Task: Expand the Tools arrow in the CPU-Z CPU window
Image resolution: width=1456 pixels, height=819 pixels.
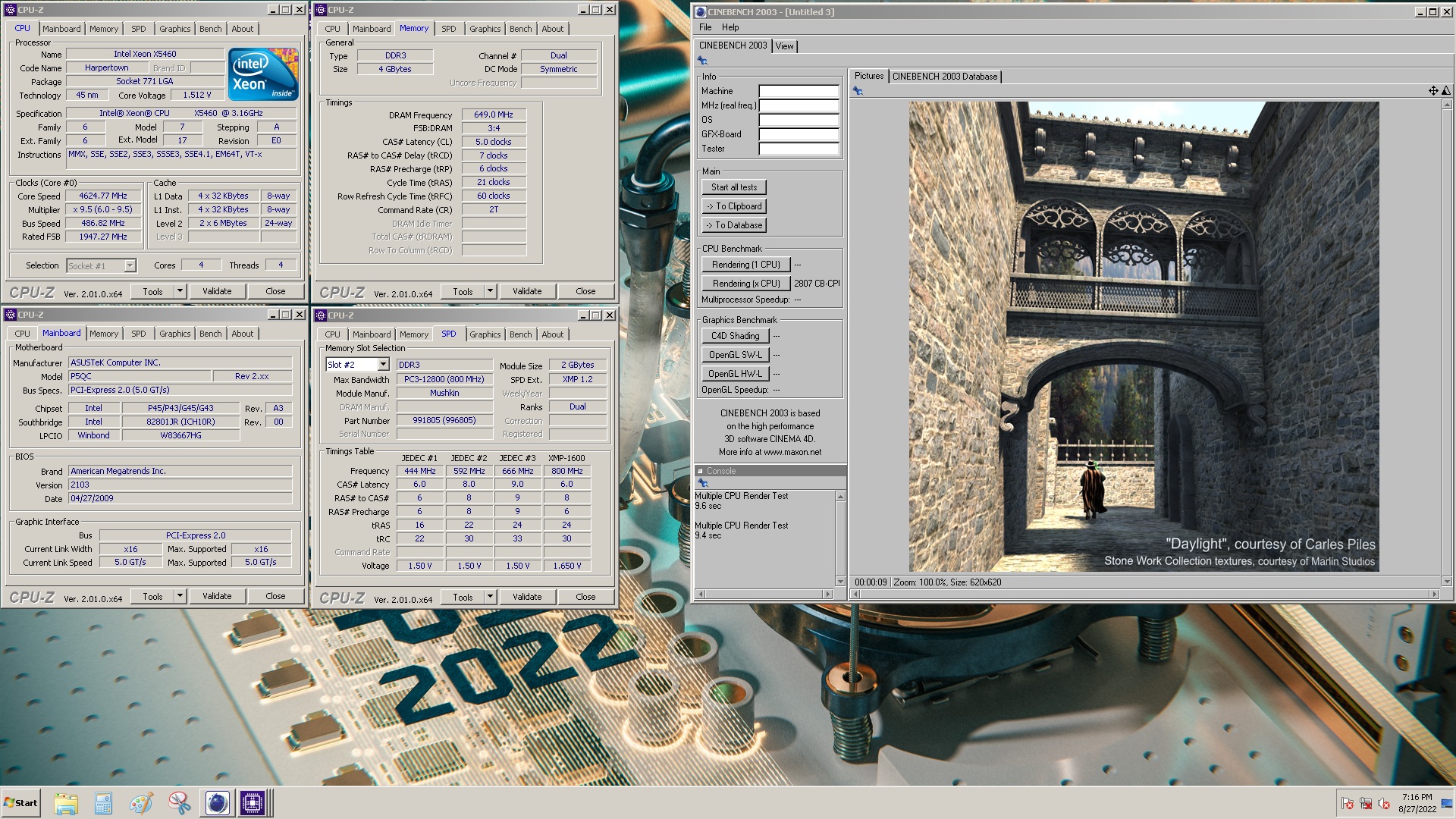Action: [x=180, y=291]
